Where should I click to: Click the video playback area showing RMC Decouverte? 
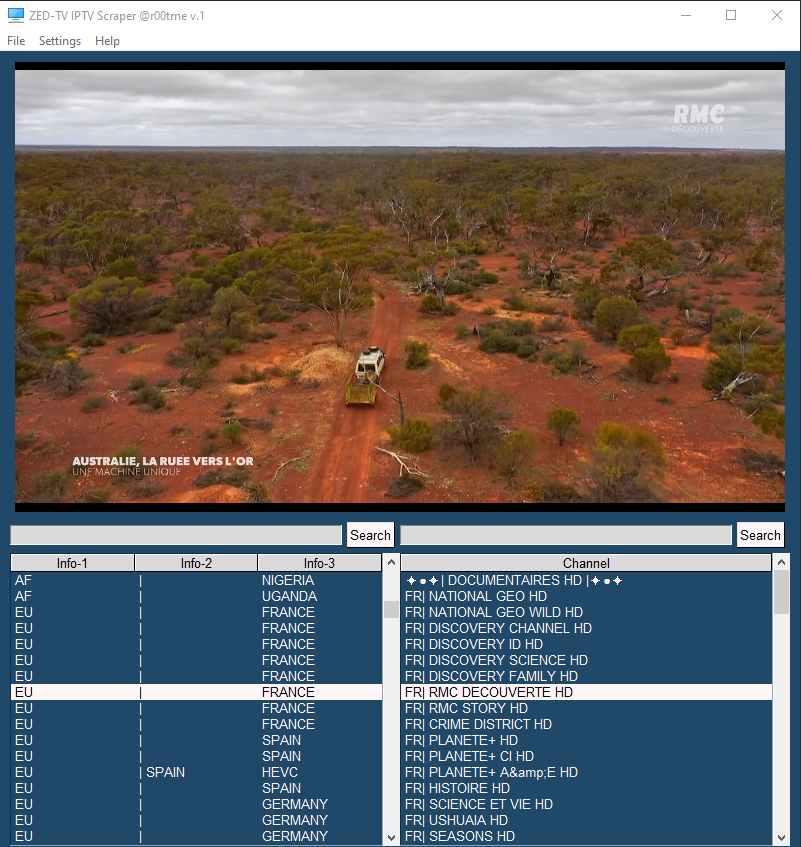(x=400, y=285)
